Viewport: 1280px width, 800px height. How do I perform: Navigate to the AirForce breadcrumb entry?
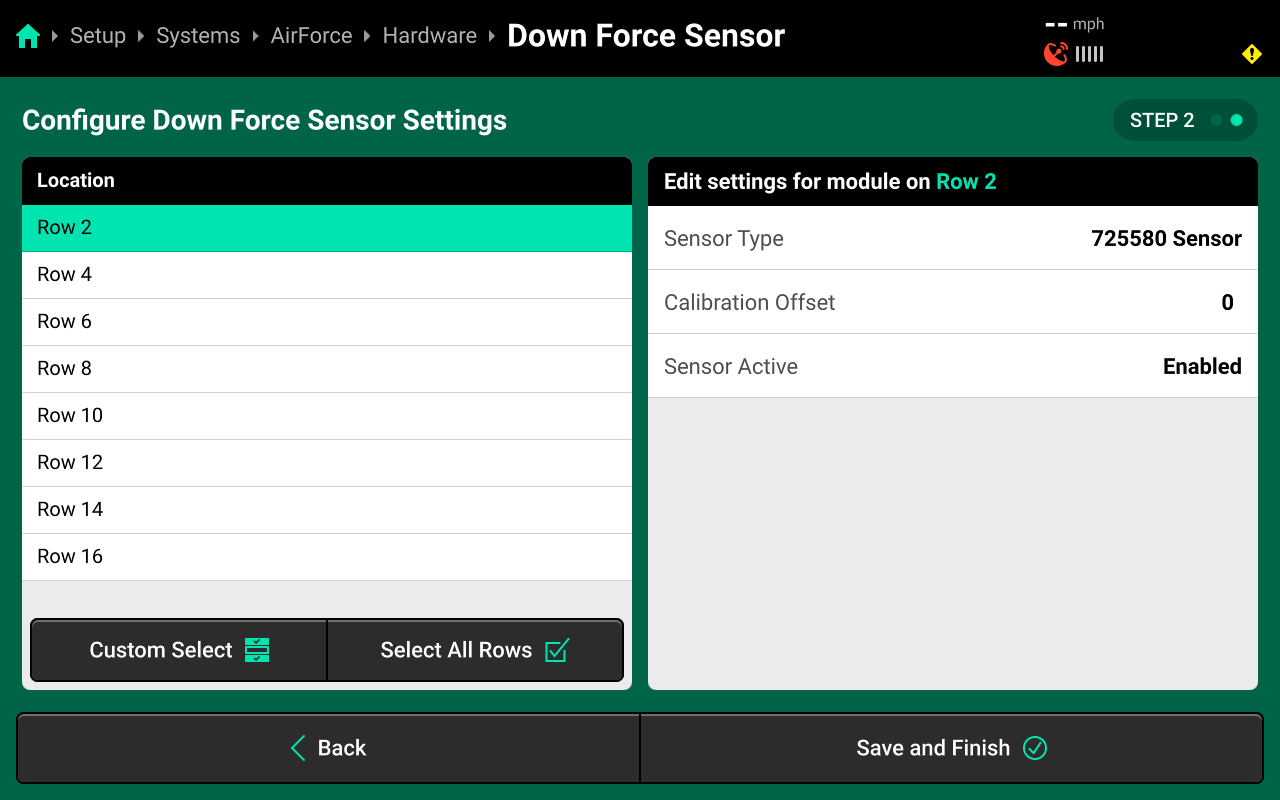pos(311,35)
